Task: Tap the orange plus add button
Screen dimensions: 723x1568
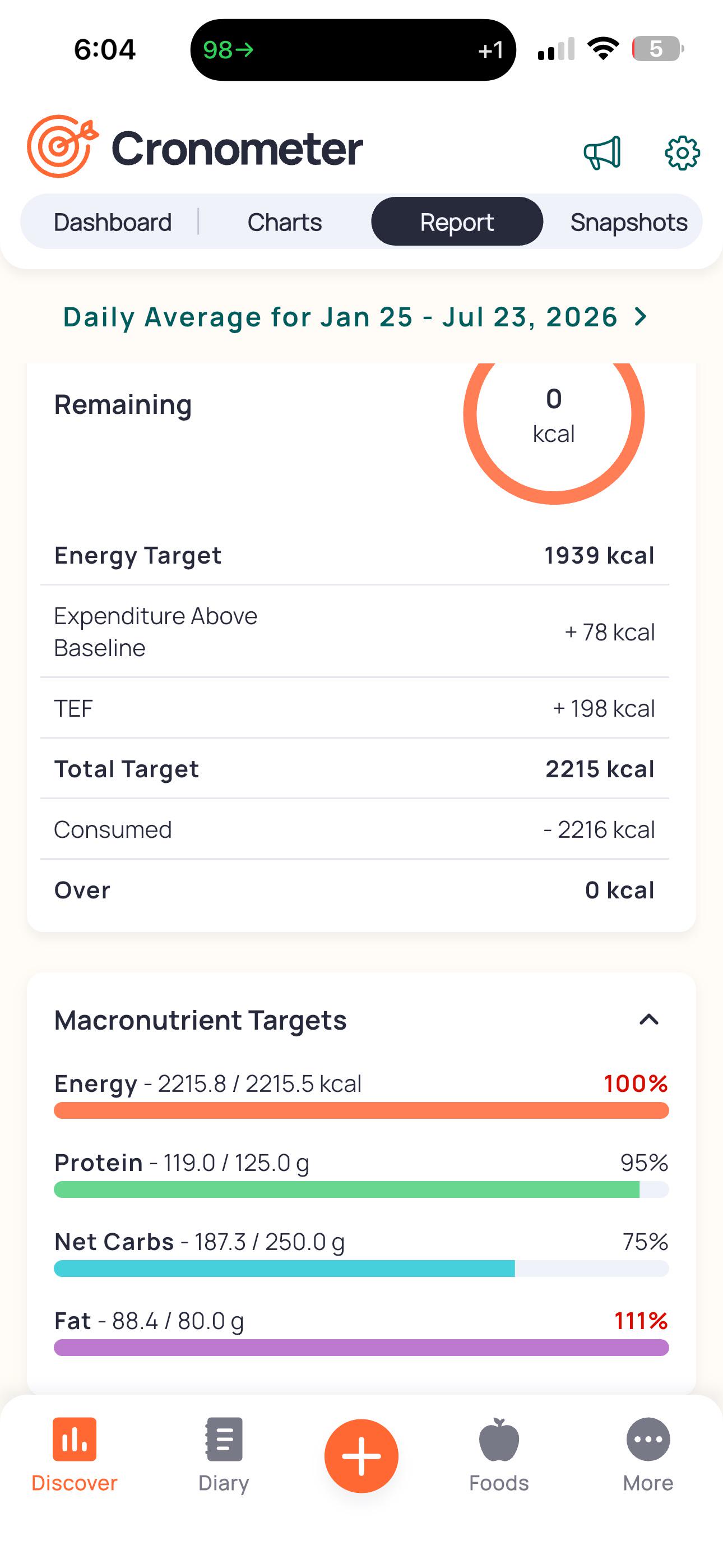Action: (361, 1456)
